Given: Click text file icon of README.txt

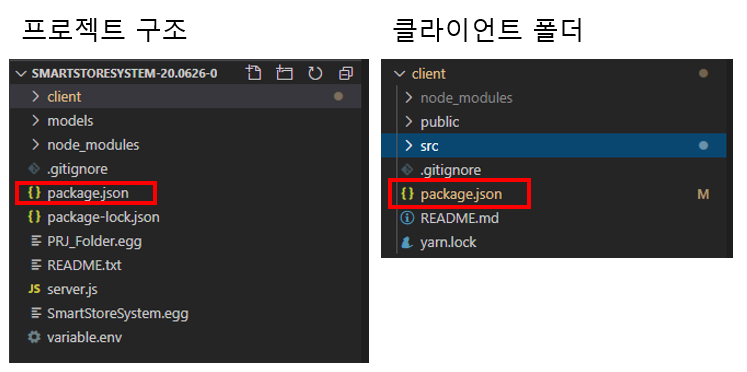Looking at the screenshot, I should coord(35,265).
